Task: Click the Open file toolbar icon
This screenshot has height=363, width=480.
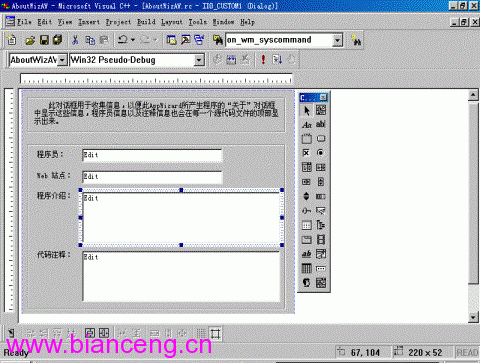Action: tap(30, 40)
